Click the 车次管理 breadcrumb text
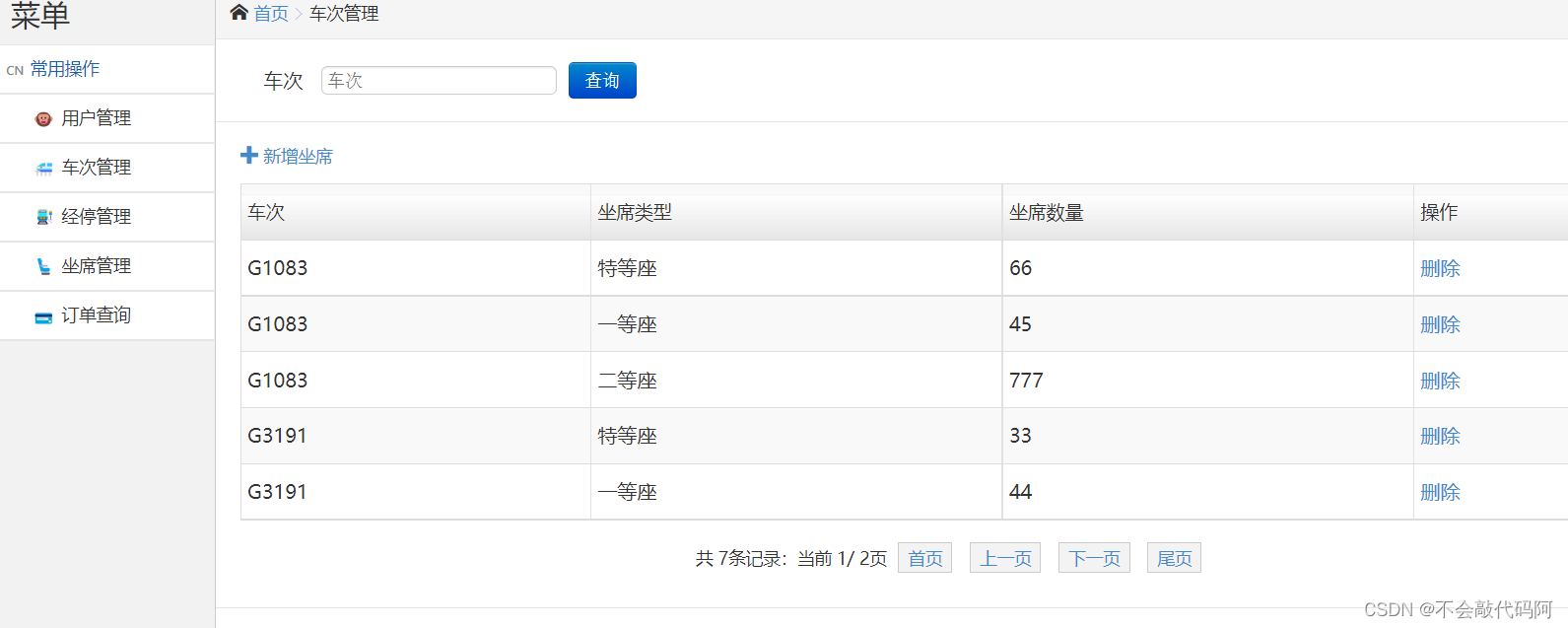 [x=344, y=14]
